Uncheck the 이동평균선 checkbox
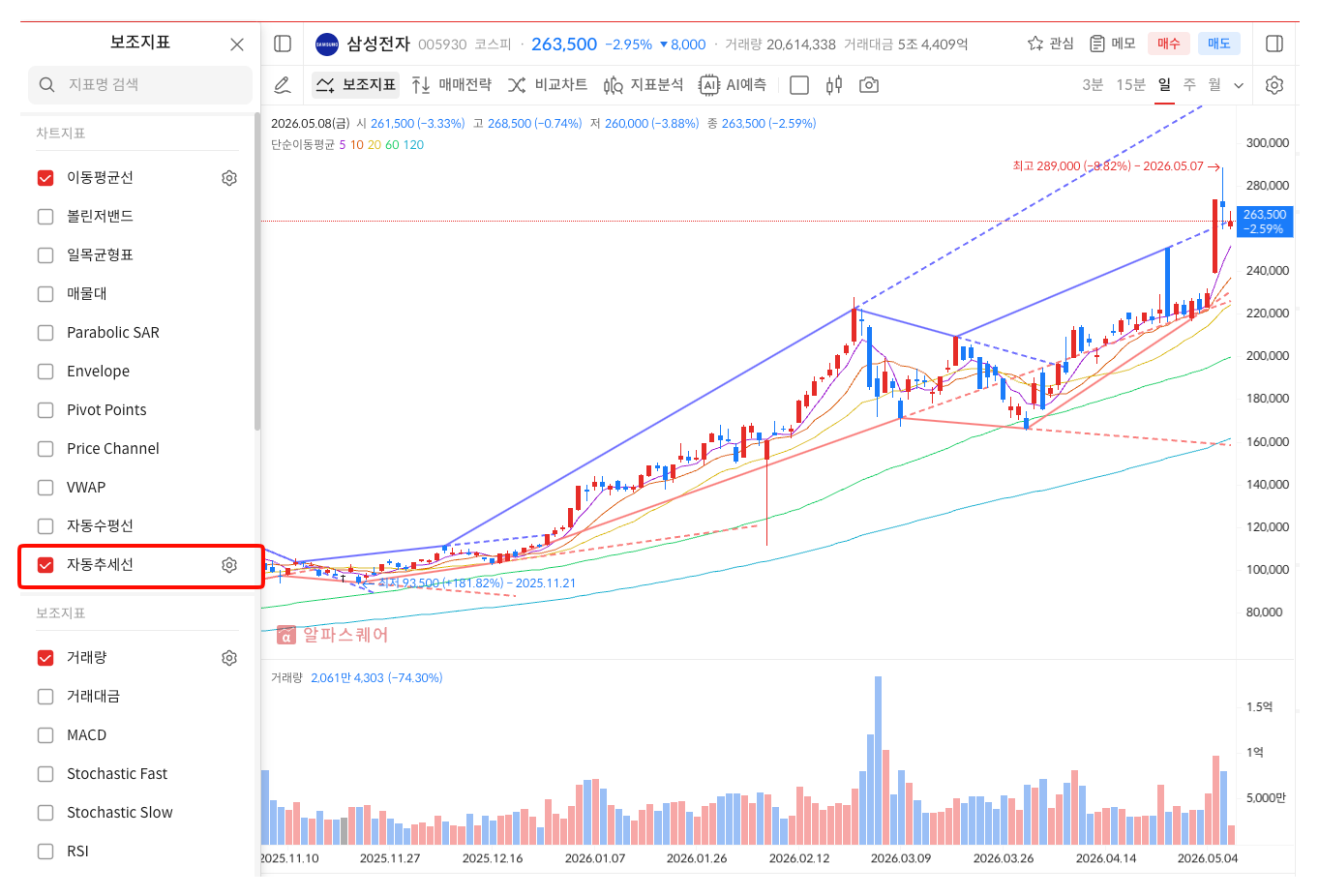 pos(45,178)
